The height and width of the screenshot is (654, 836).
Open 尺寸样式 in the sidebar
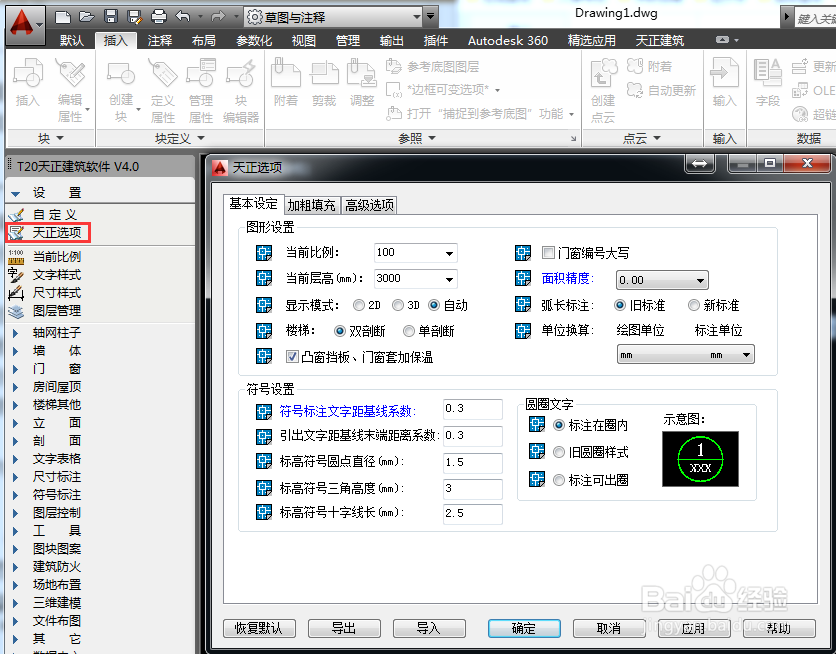47,293
